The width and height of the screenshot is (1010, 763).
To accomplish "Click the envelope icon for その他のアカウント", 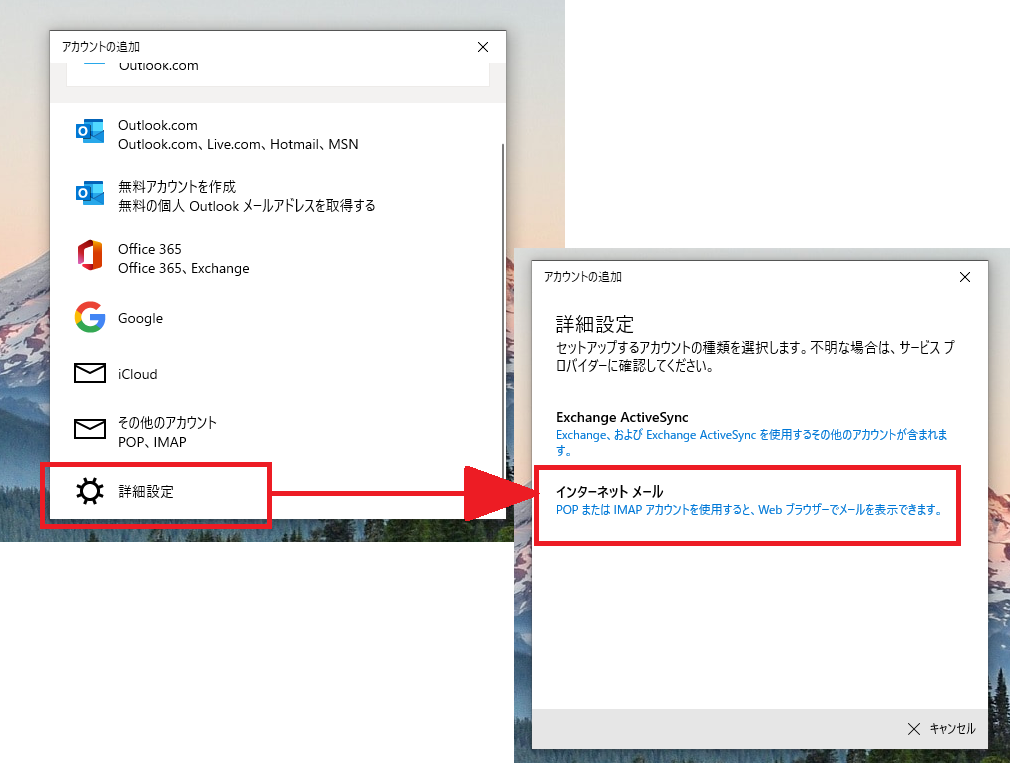I will click(x=90, y=430).
